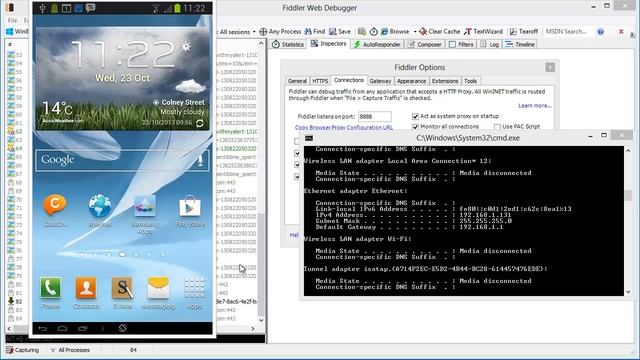This screenshot has height=360, width=640.
Task: Open the Filters tab
Action: point(461,44)
